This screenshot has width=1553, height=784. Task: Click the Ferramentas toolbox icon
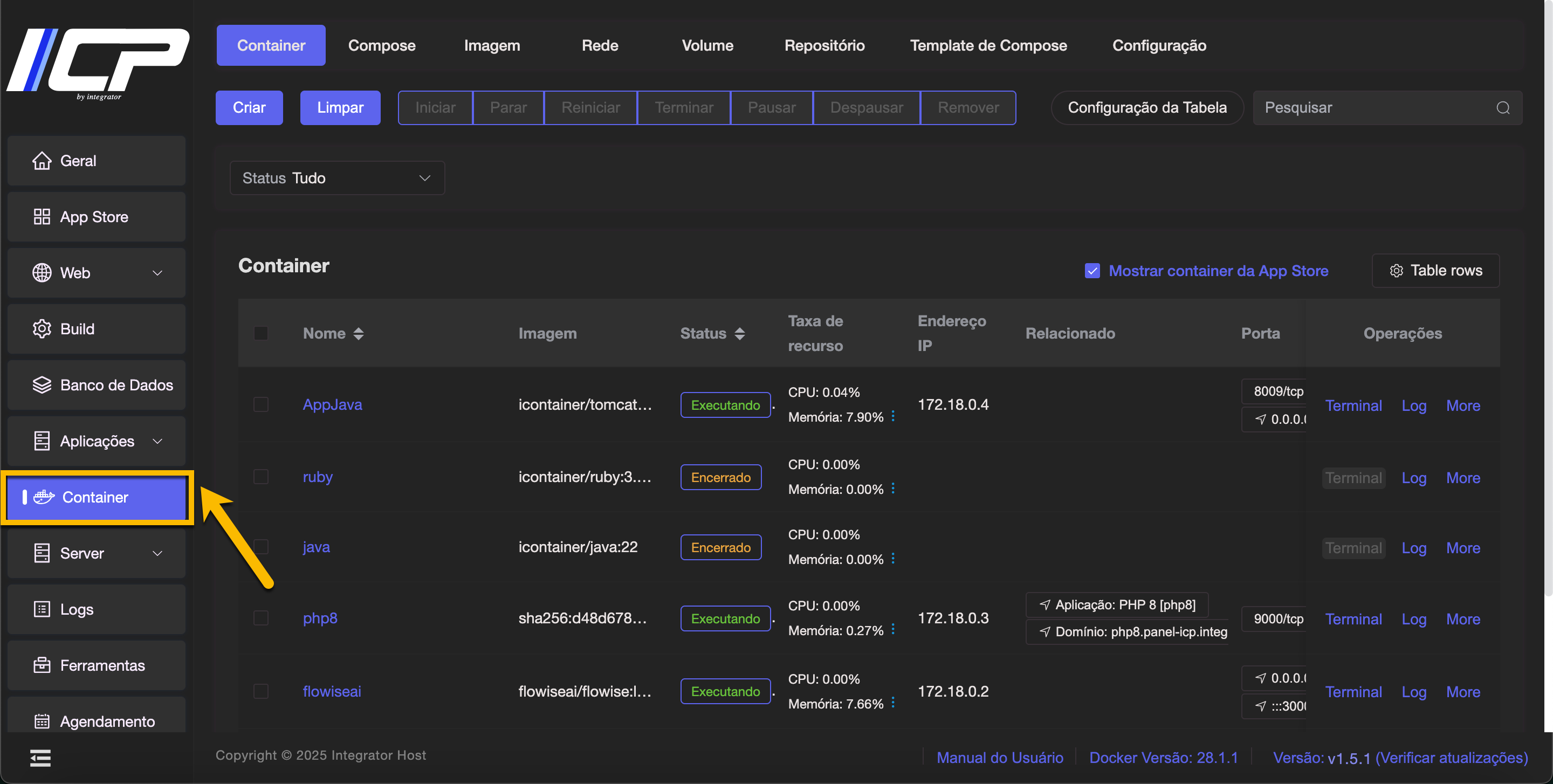point(42,665)
